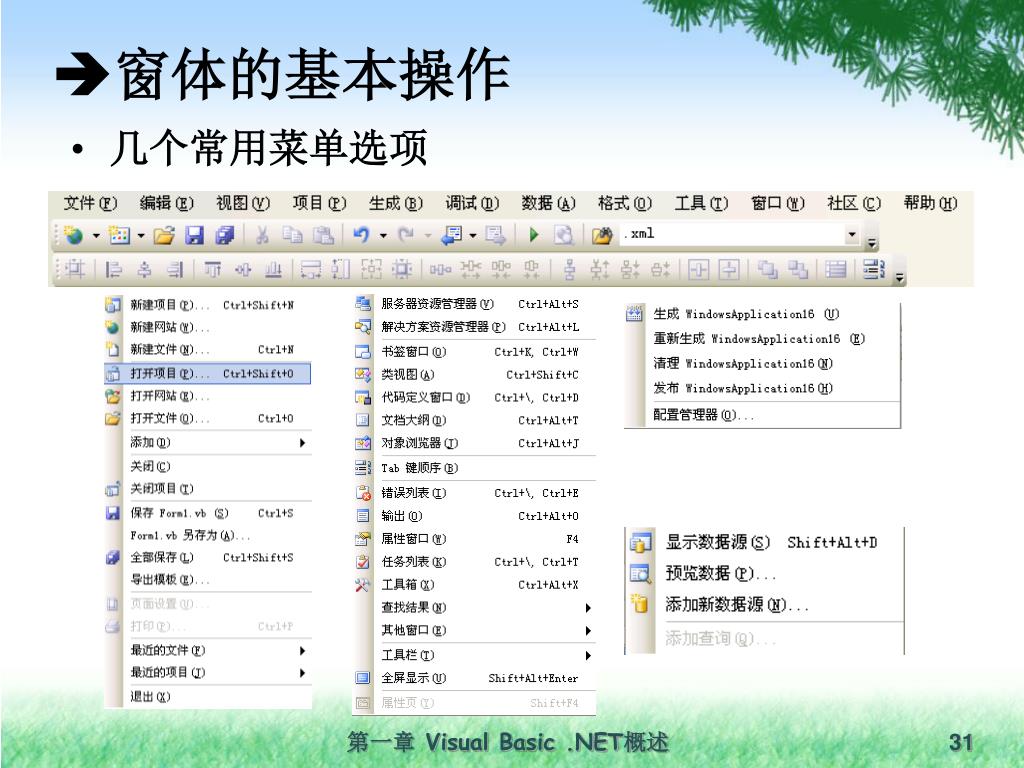Click the Make Same Width layout icon
1024x768 pixels.
click(x=311, y=269)
